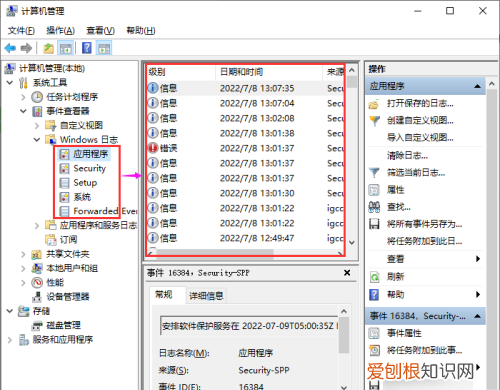This screenshot has height=390, width=500.
Task: Select the 应用程序 log in tree
Action: click(91, 154)
